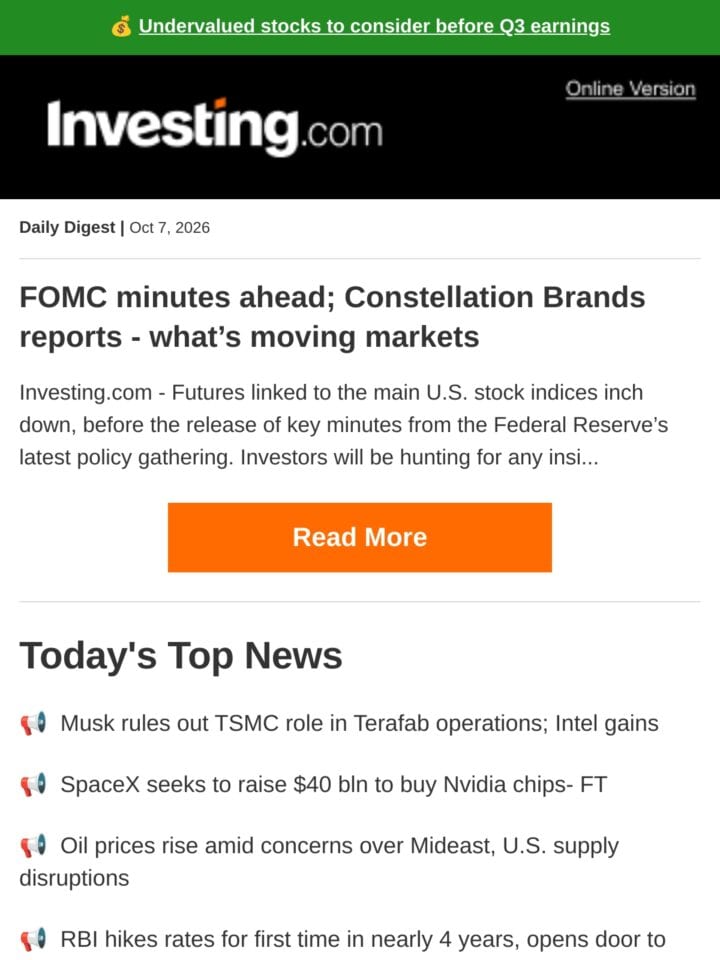Click megaphone icon beside RBI hikes headline
This screenshot has height=960, width=720.
pyautogui.click(x=33, y=939)
